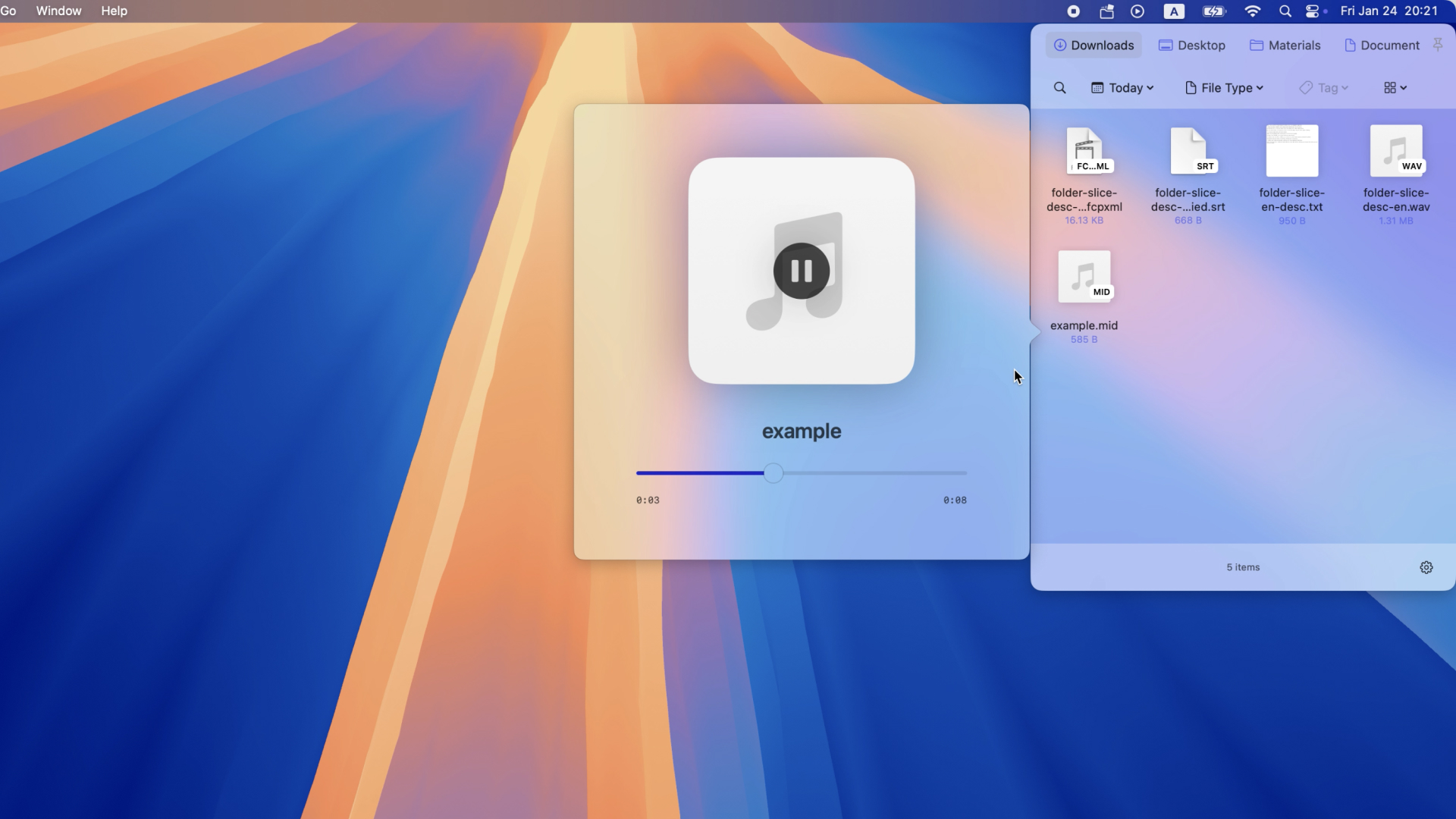Open the Go menu

10,11
